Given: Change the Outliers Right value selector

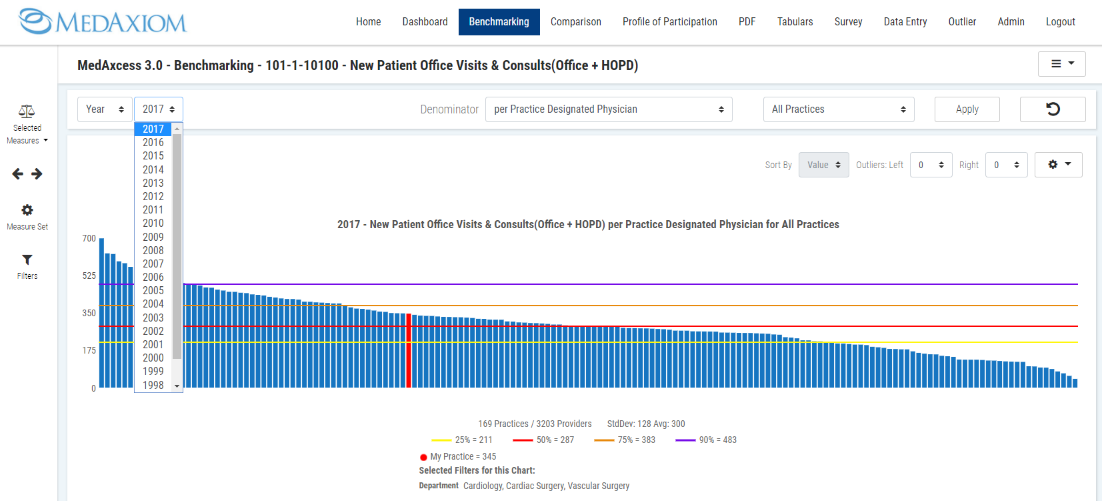Looking at the screenshot, I should point(1006,165).
